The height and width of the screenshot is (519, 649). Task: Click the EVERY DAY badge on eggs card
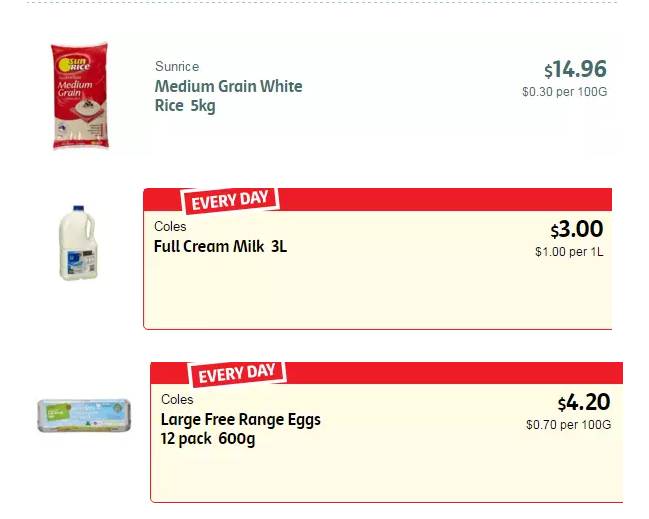click(237, 374)
